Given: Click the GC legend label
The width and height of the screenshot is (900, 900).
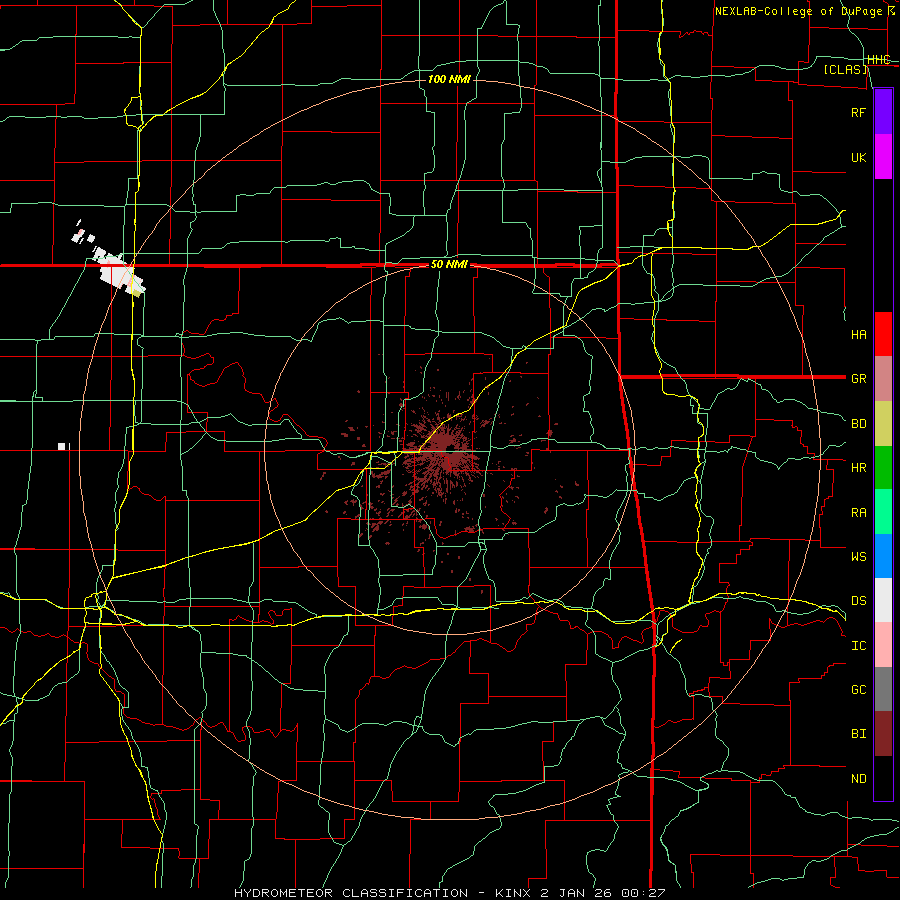Looking at the screenshot, I should 858,689.
